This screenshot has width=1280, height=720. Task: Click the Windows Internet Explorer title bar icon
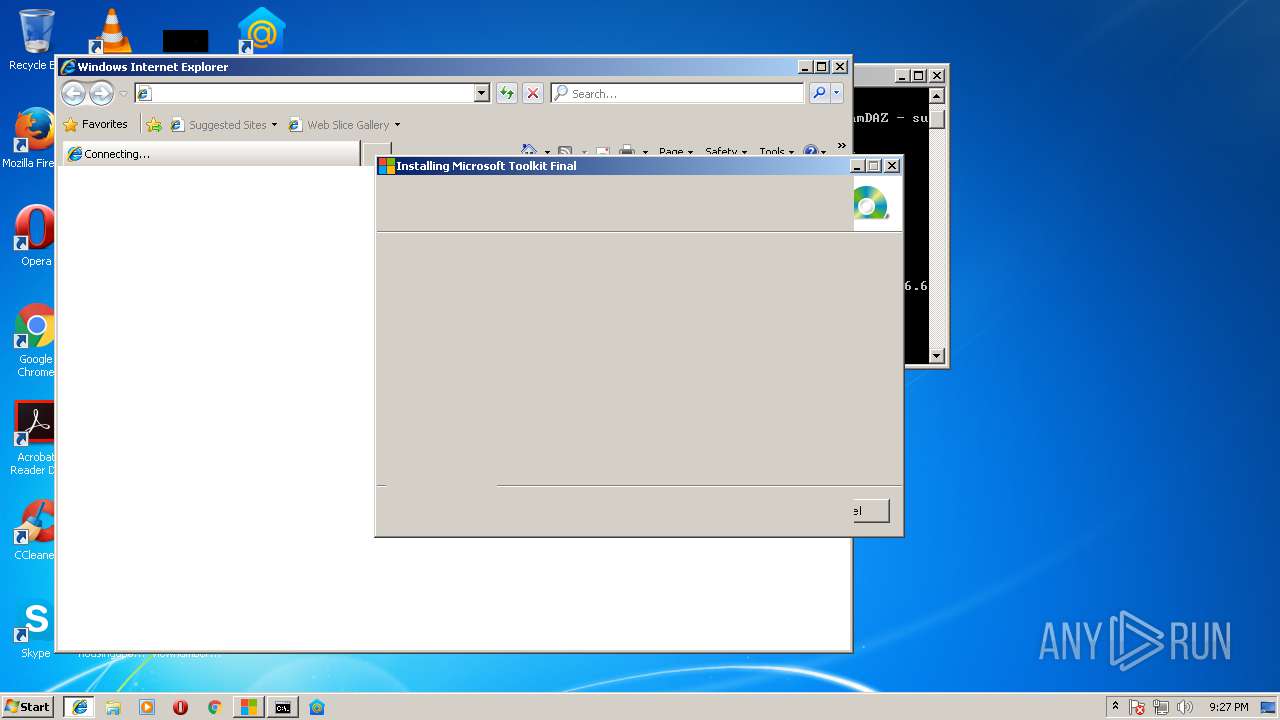pyautogui.click(x=68, y=67)
